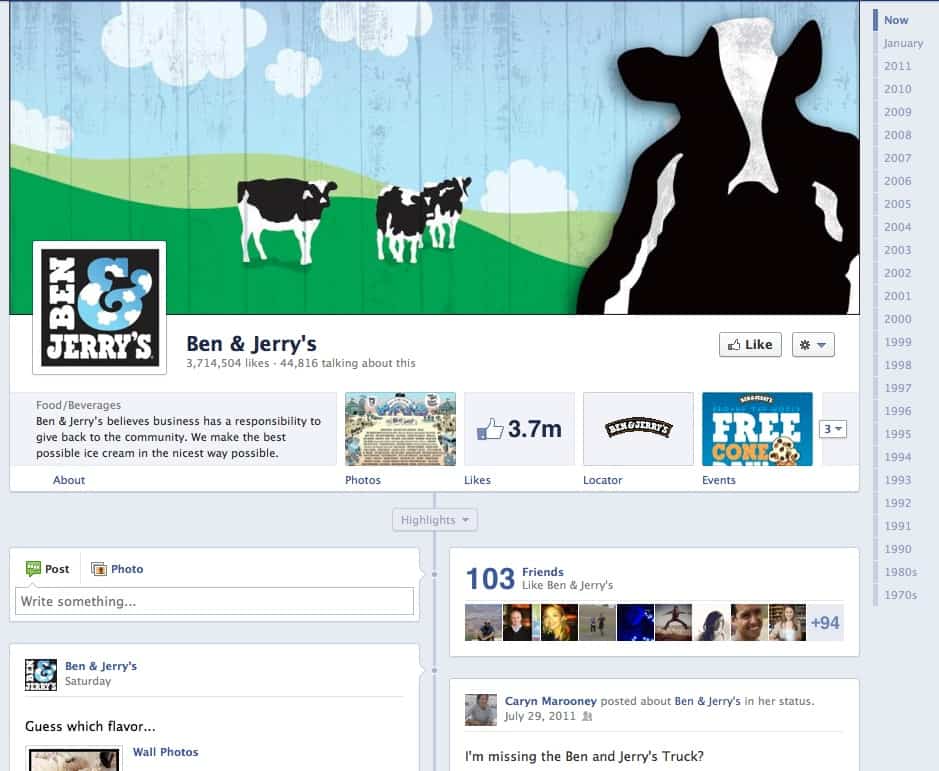Open the Guess which flavor photo thumbnail

click(74, 758)
